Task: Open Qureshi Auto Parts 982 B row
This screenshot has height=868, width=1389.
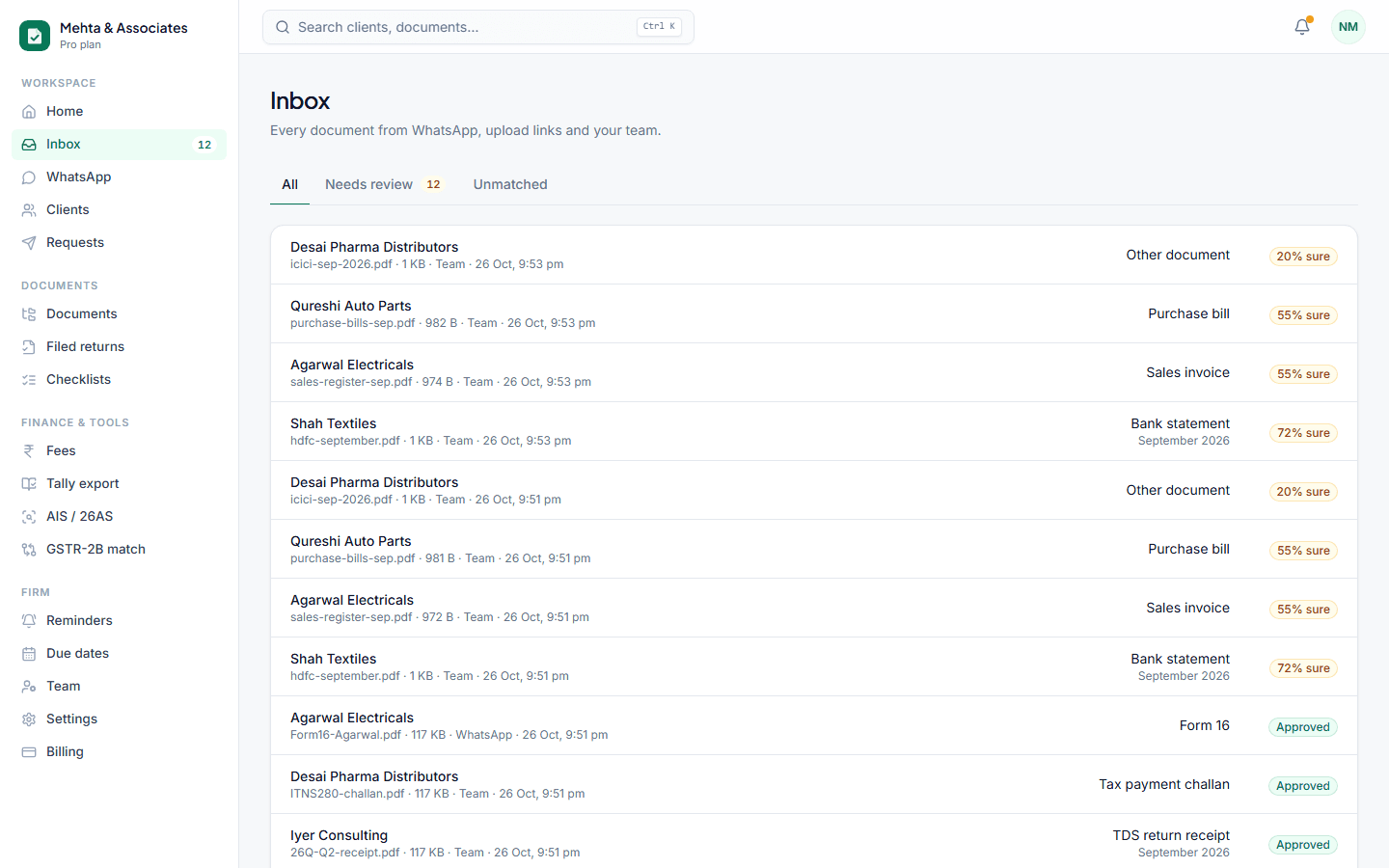Action: tap(814, 313)
